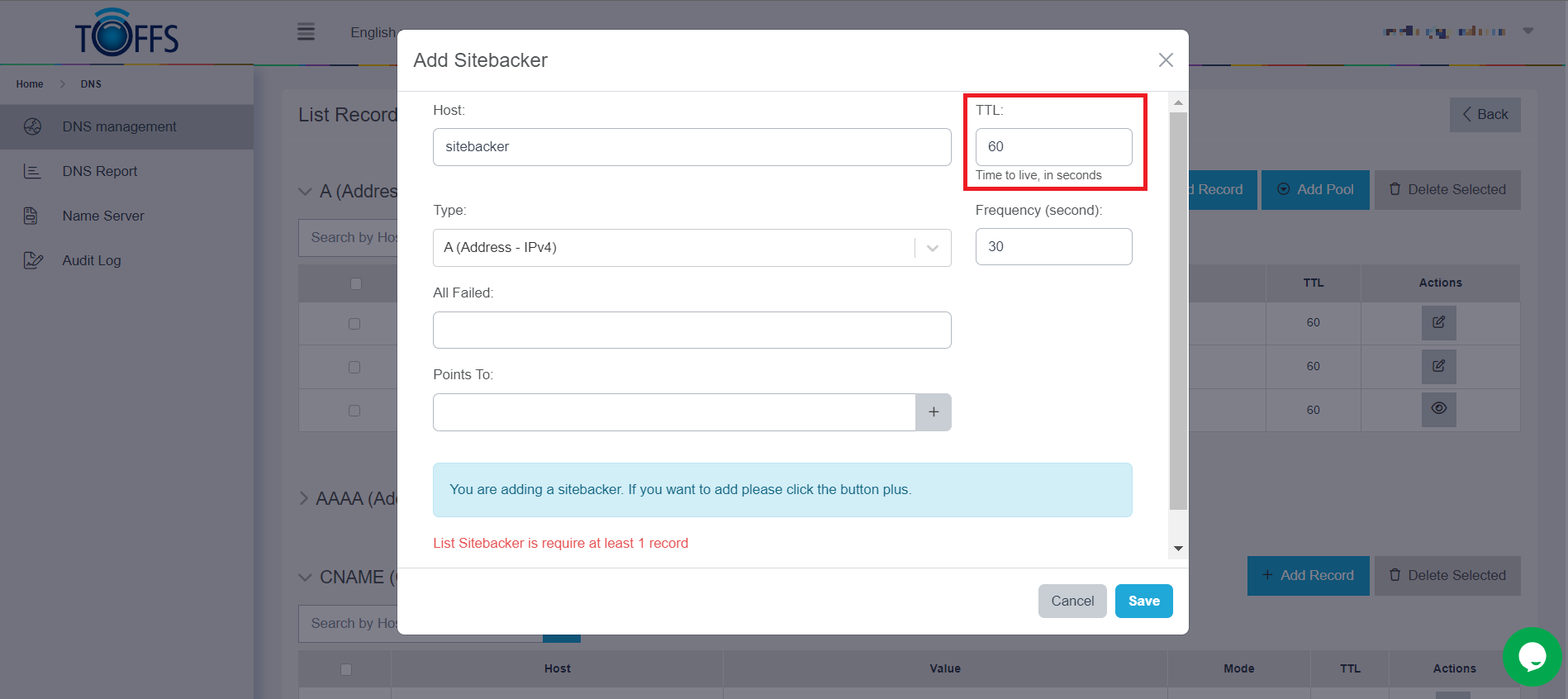Viewport: 1568px width, 699px height.
Task: Save the sitebacker record
Action: 1143,602
